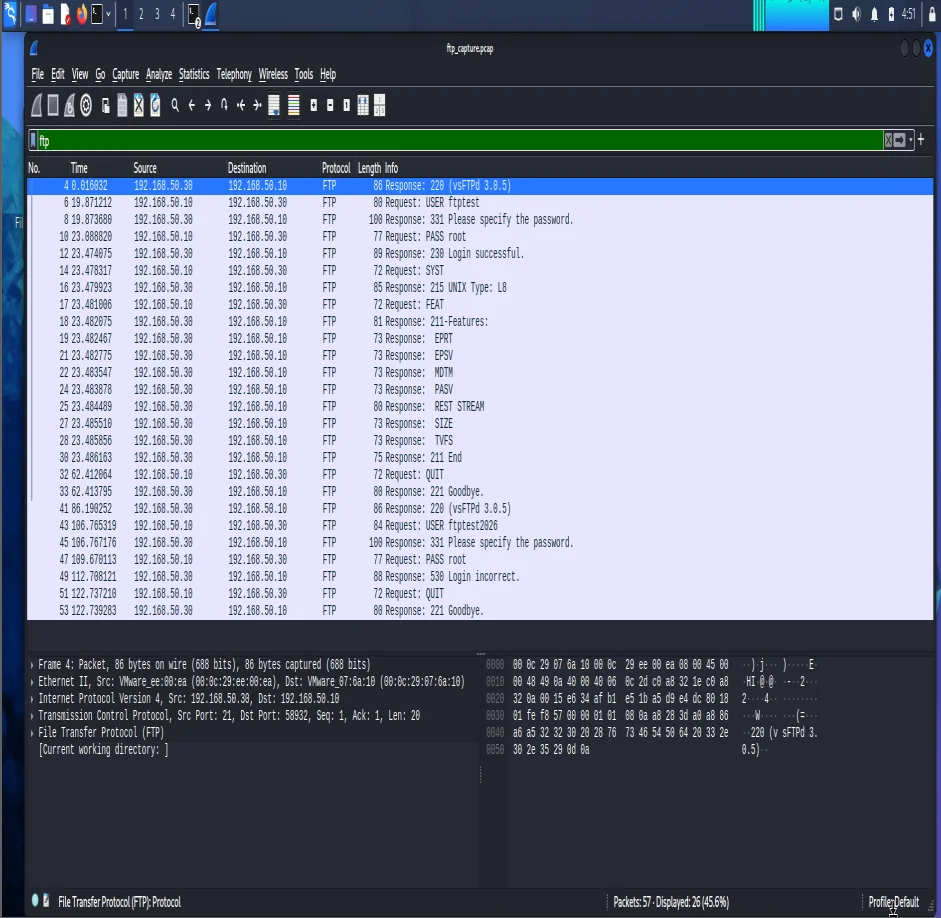Select packet 10 'Request: PASS root'

point(480,236)
